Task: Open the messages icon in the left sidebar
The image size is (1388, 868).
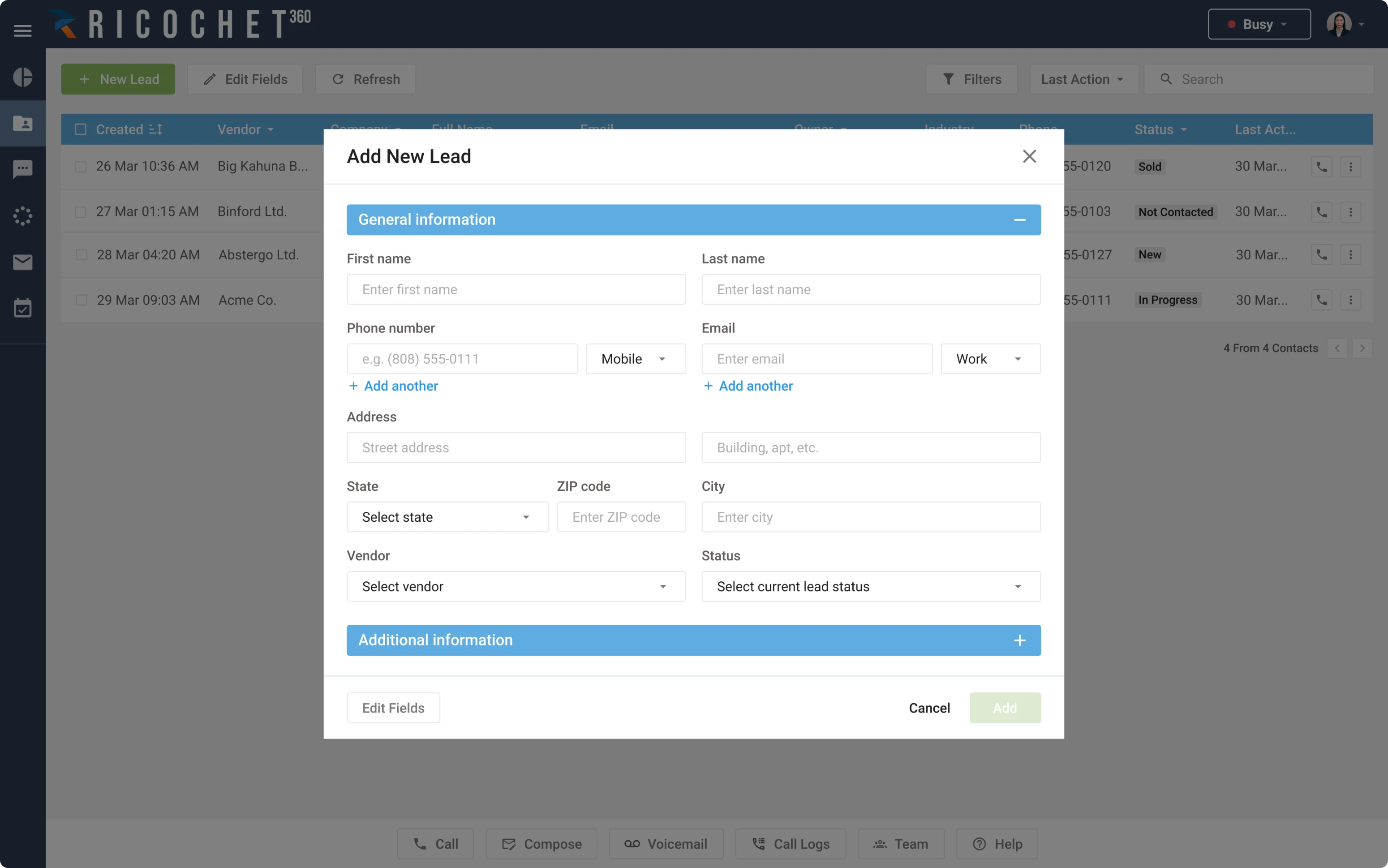Action: [22, 169]
